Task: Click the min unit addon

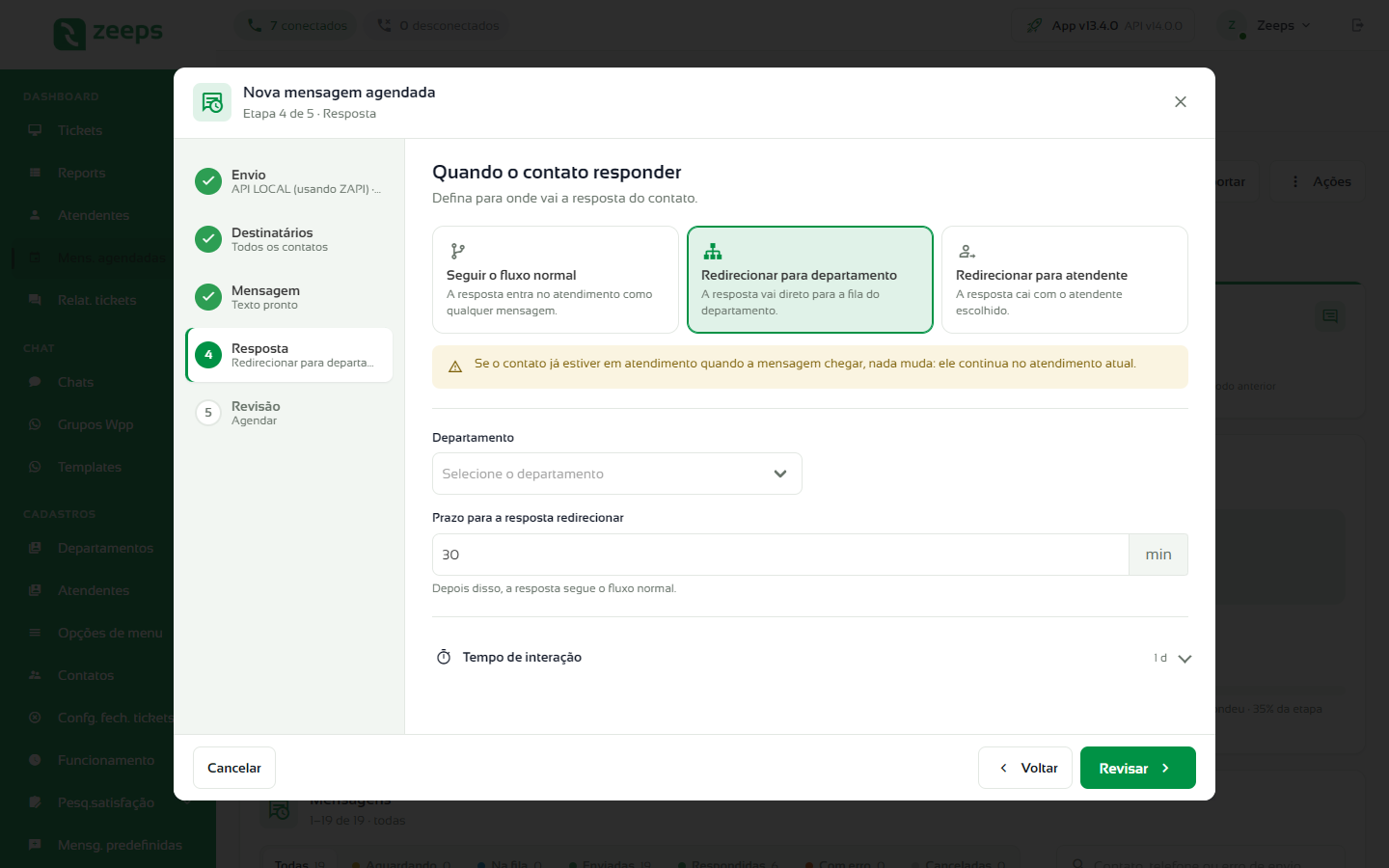Action: tap(1158, 555)
